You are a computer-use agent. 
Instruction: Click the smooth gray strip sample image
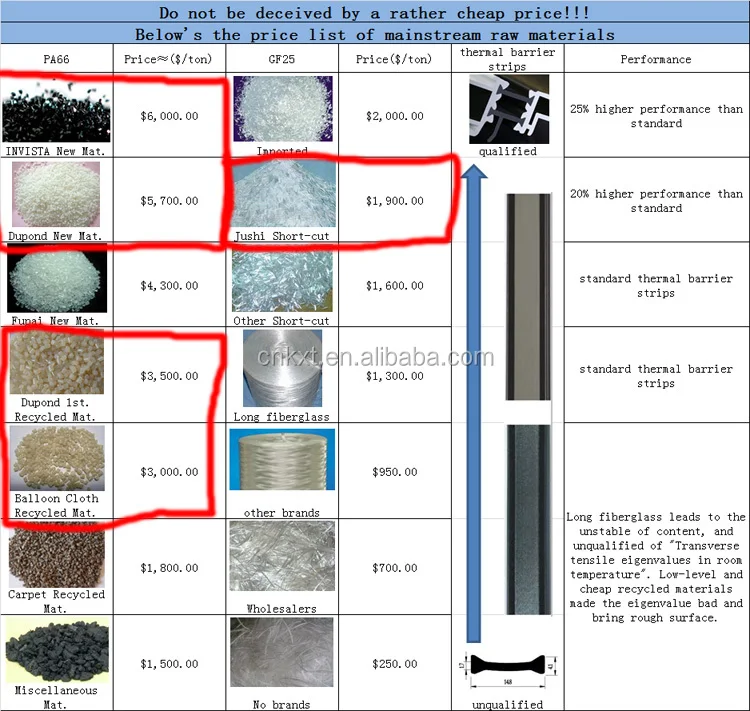(x=528, y=297)
